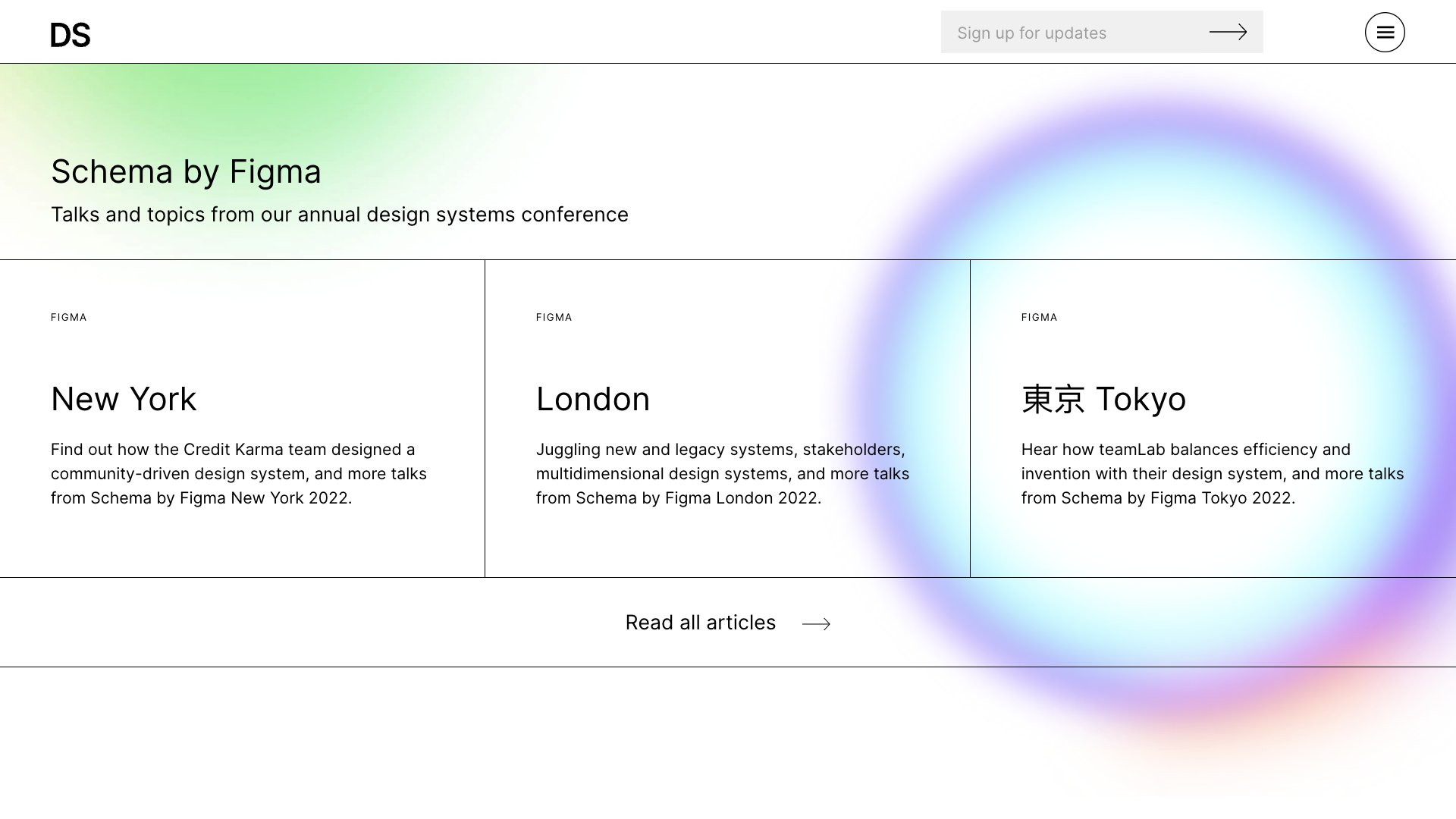Open the London article heading
Image resolution: width=1456 pixels, height=819 pixels.
tap(593, 399)
